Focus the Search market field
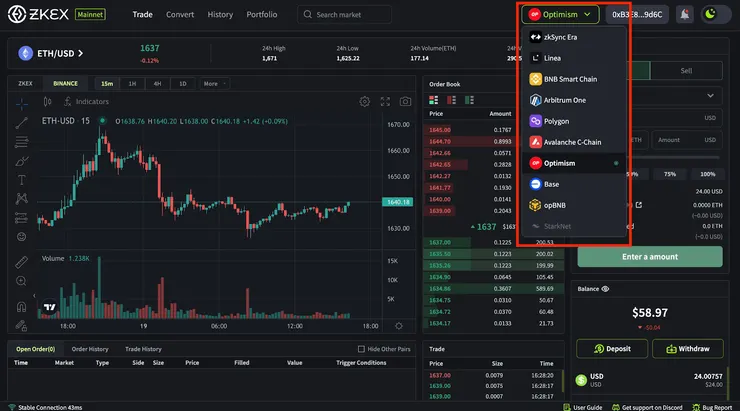Screen dimensions: 740x411 point(345,15)
